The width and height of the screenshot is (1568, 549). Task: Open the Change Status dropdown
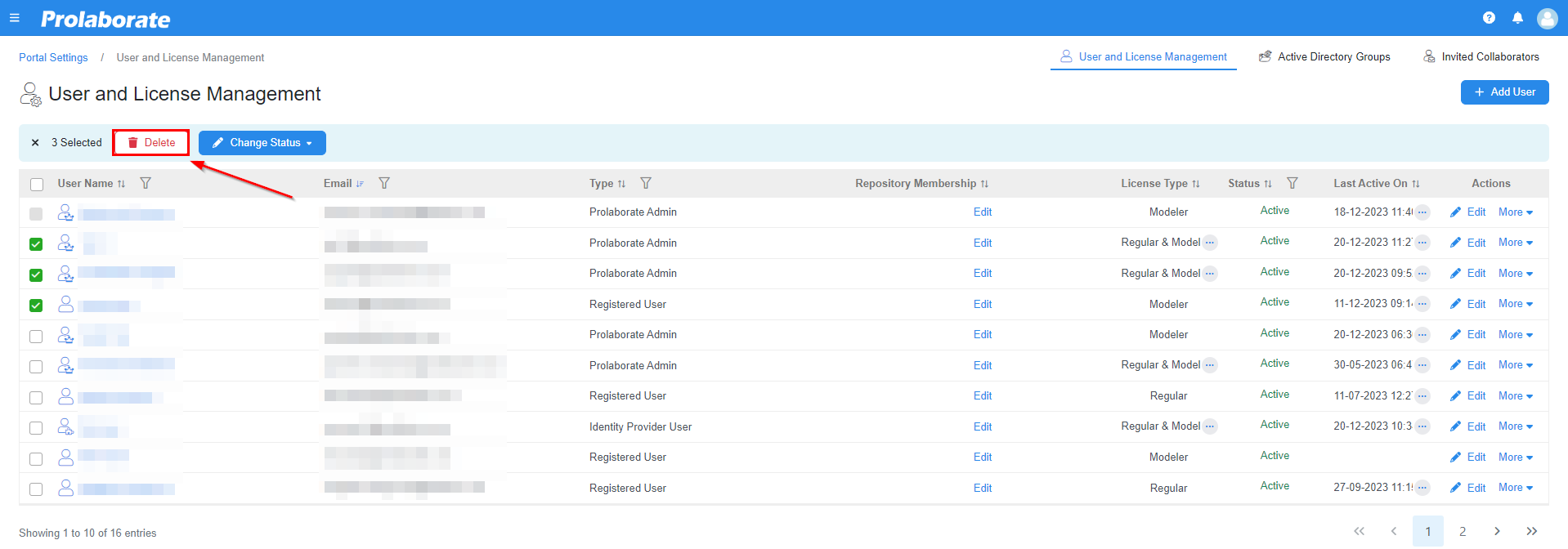pos(262,143)
